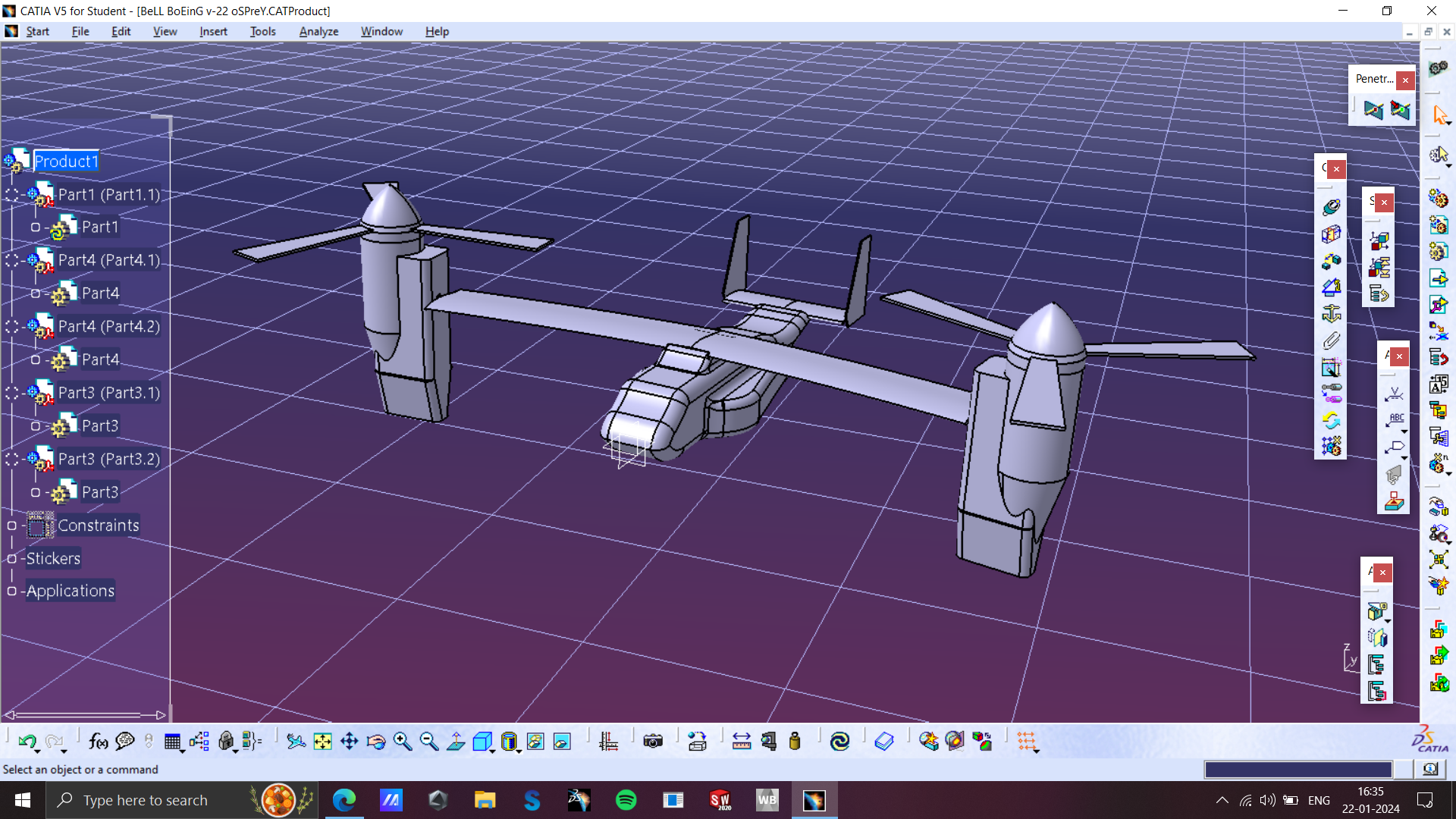Select the Measure Between tool

coord(741,741)
